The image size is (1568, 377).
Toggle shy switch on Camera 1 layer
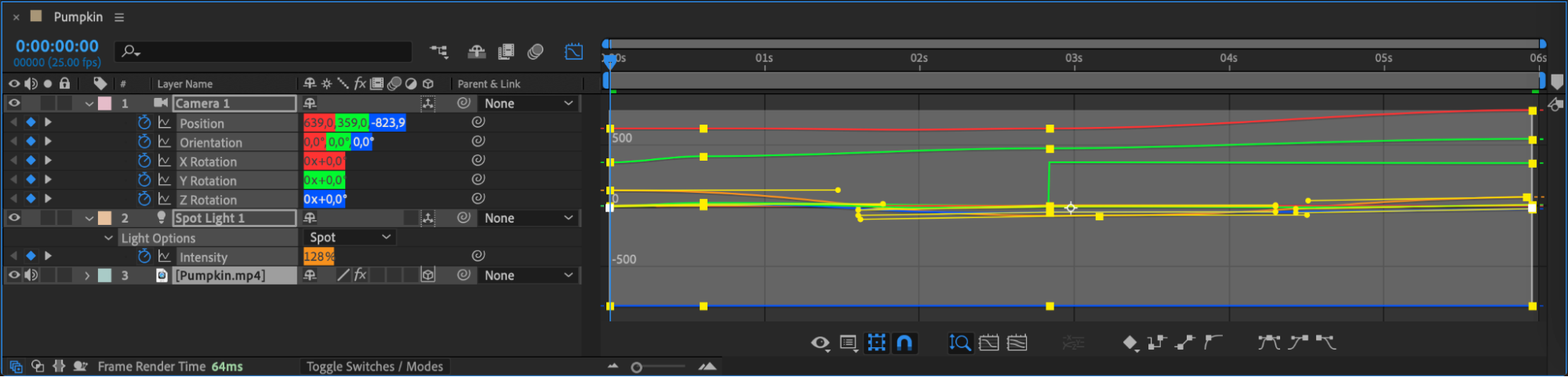pos(310,103)
